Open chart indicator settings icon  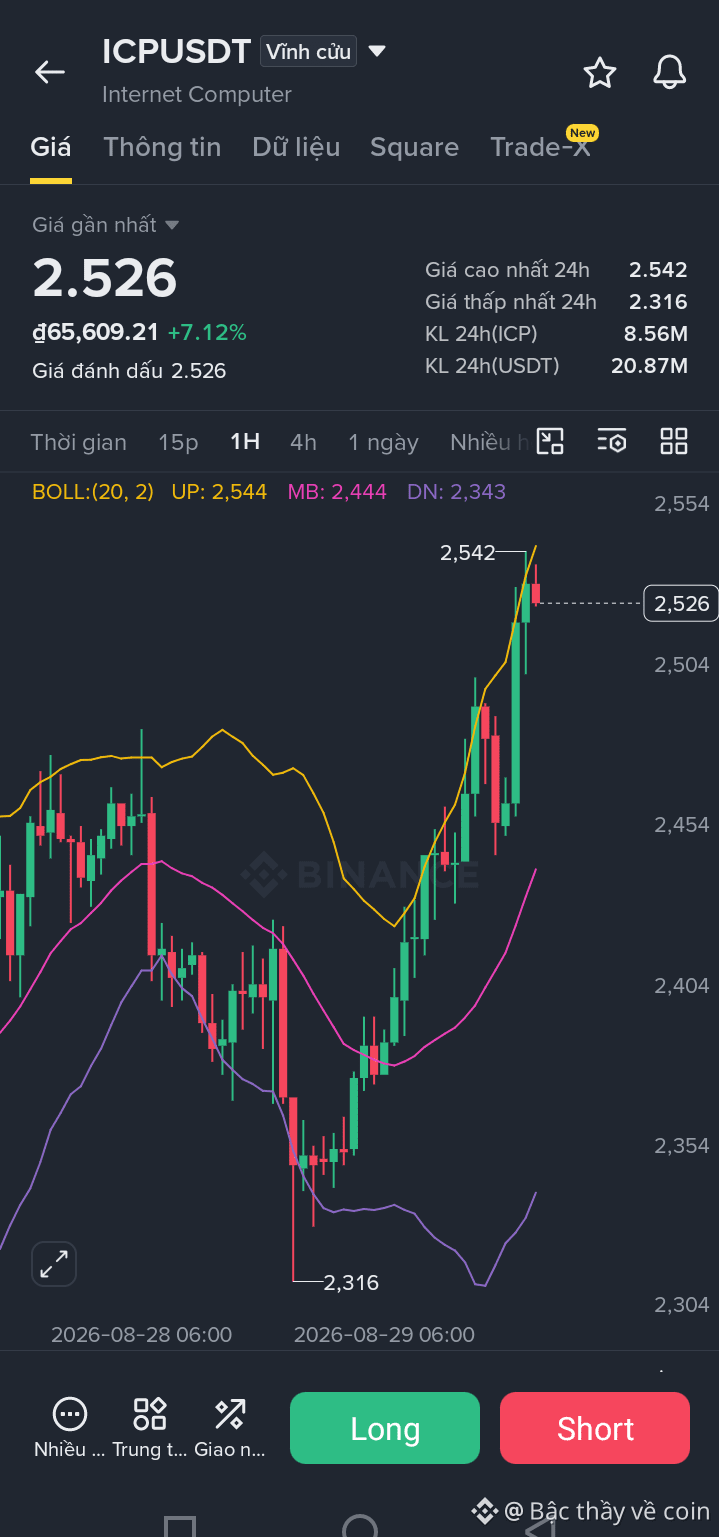click(x=611, y=441)
